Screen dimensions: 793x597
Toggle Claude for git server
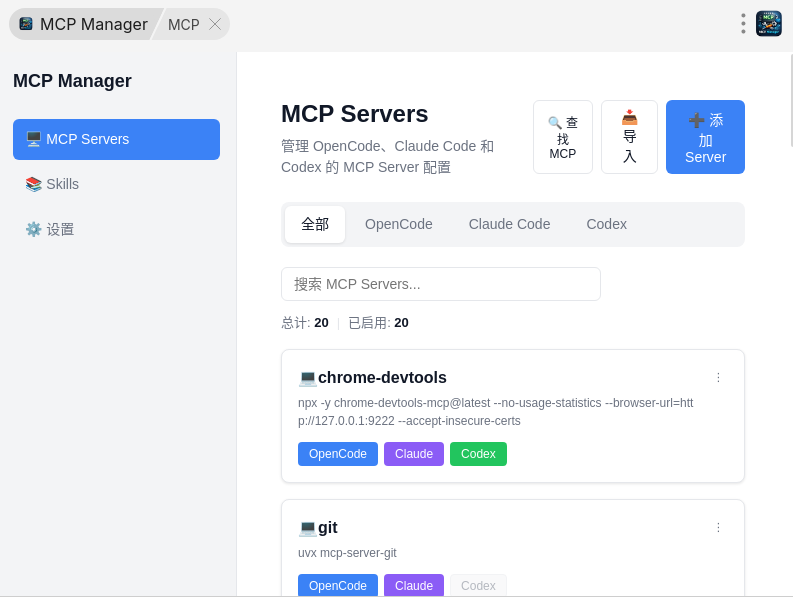click(x=414, y=585)
